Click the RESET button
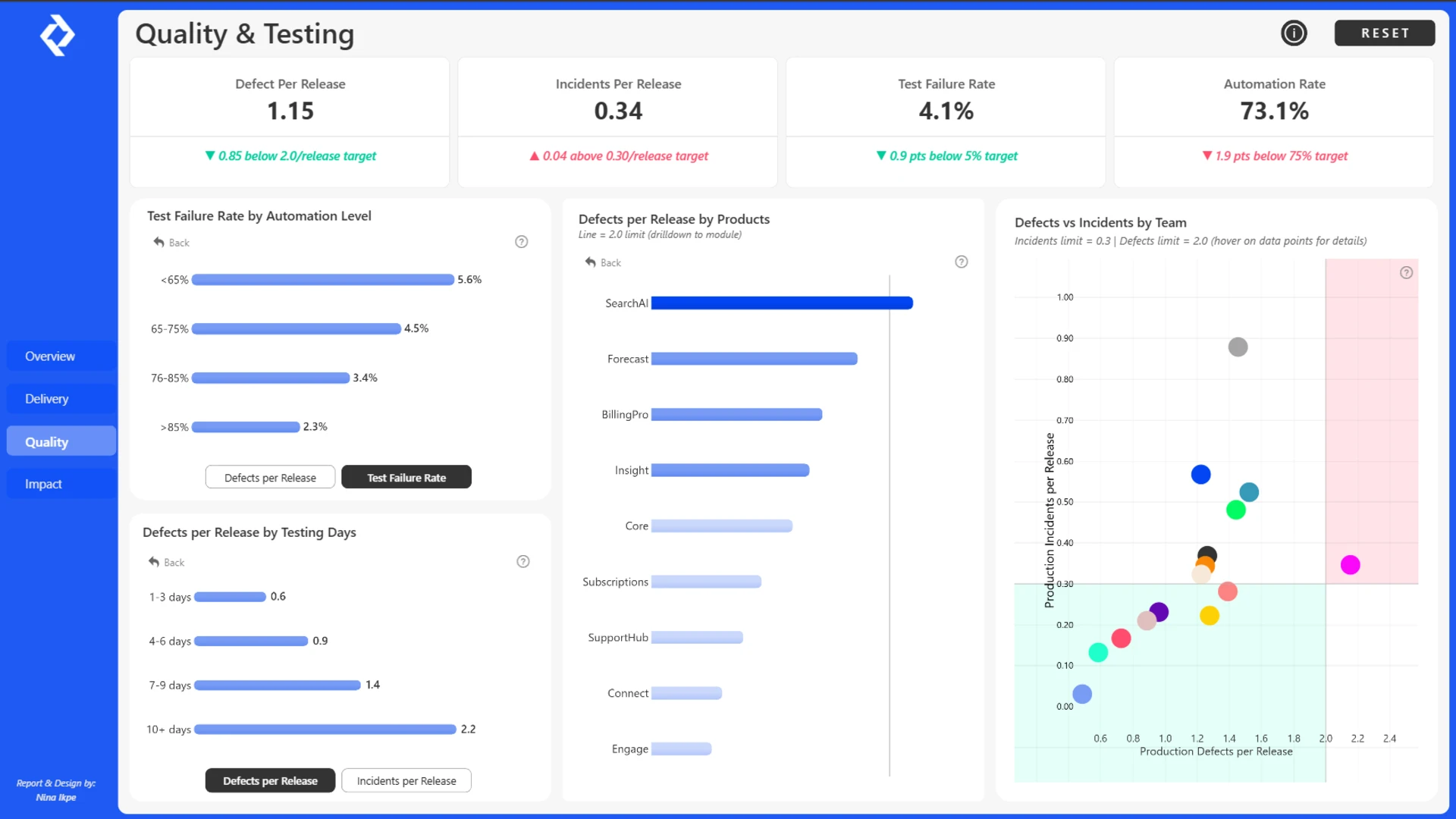 1385,33
